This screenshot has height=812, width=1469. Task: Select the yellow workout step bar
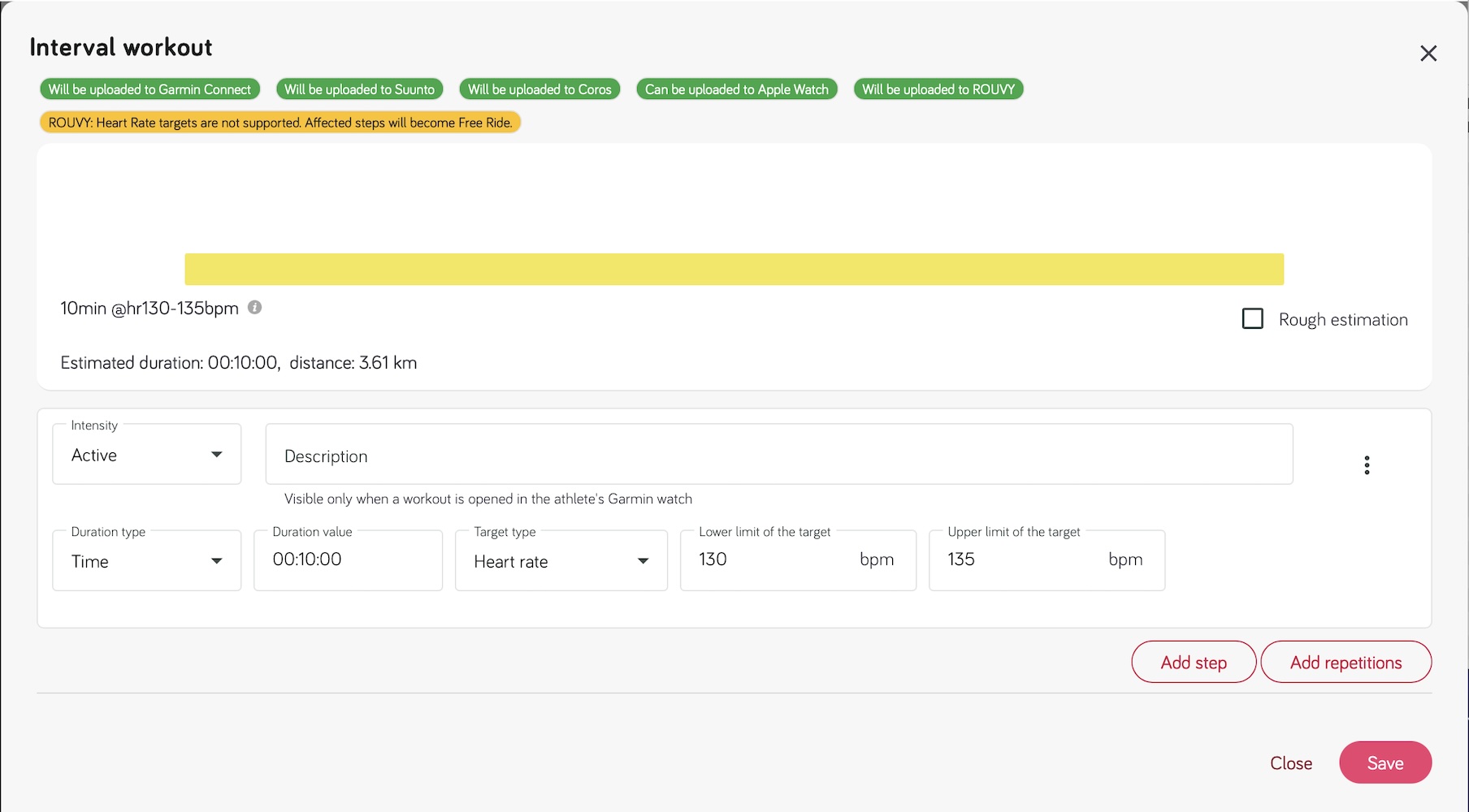(x=734, y=270)
